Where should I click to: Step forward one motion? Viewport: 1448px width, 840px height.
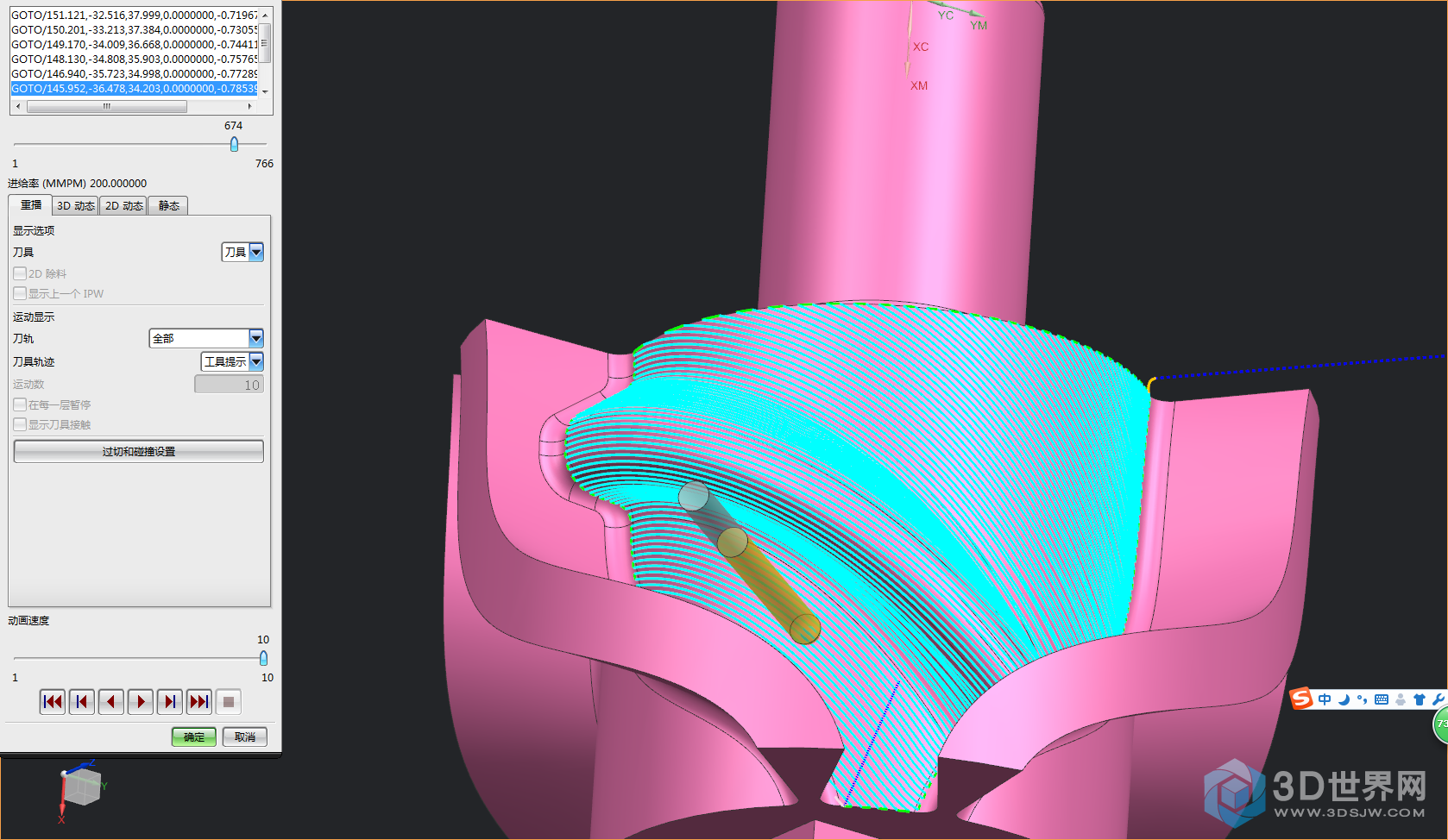(170, 702)
